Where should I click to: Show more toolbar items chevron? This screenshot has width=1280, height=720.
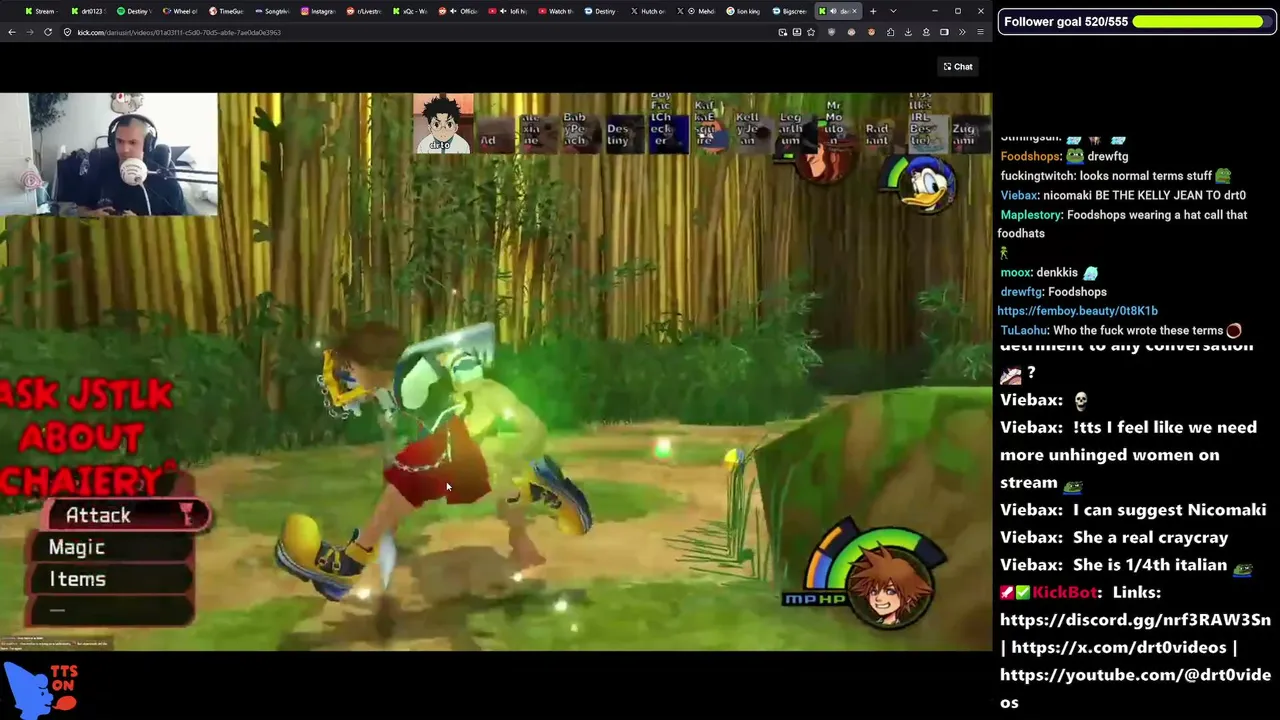[x=963, y=32]
